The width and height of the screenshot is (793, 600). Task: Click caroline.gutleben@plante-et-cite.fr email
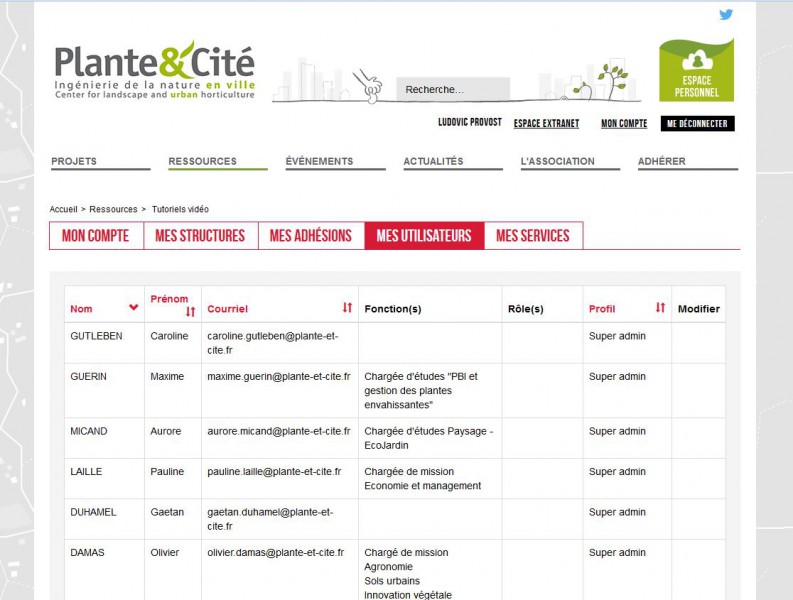[273, 343]
